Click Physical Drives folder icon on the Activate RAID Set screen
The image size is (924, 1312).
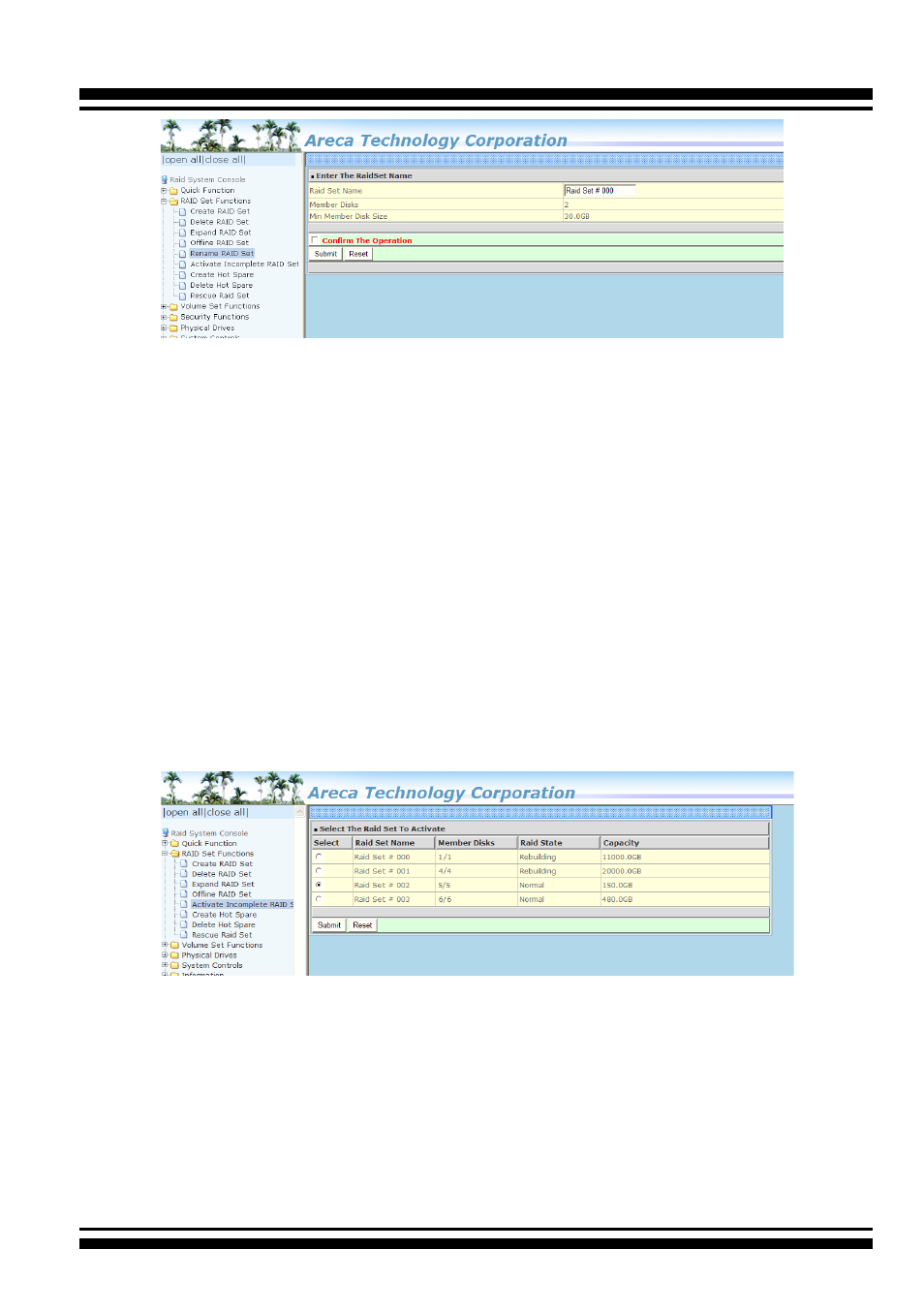[x=174, y=955]
